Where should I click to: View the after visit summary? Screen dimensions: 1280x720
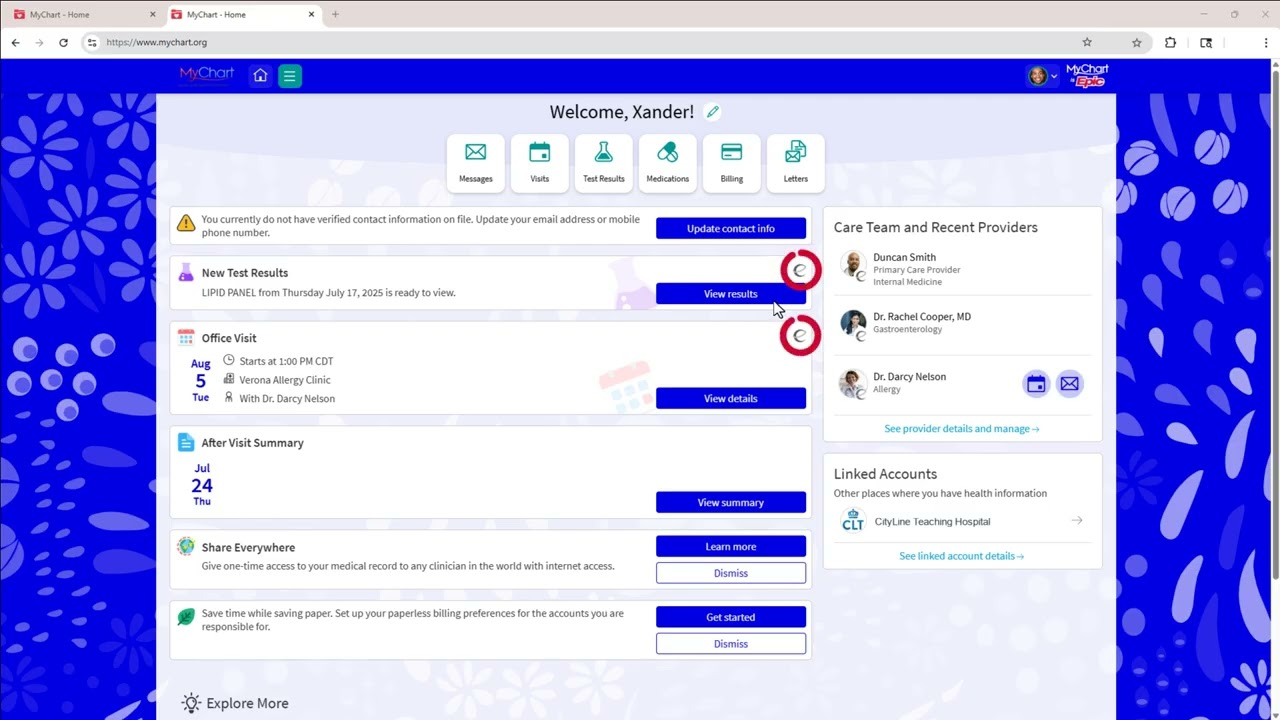click(x=731, y=503)
